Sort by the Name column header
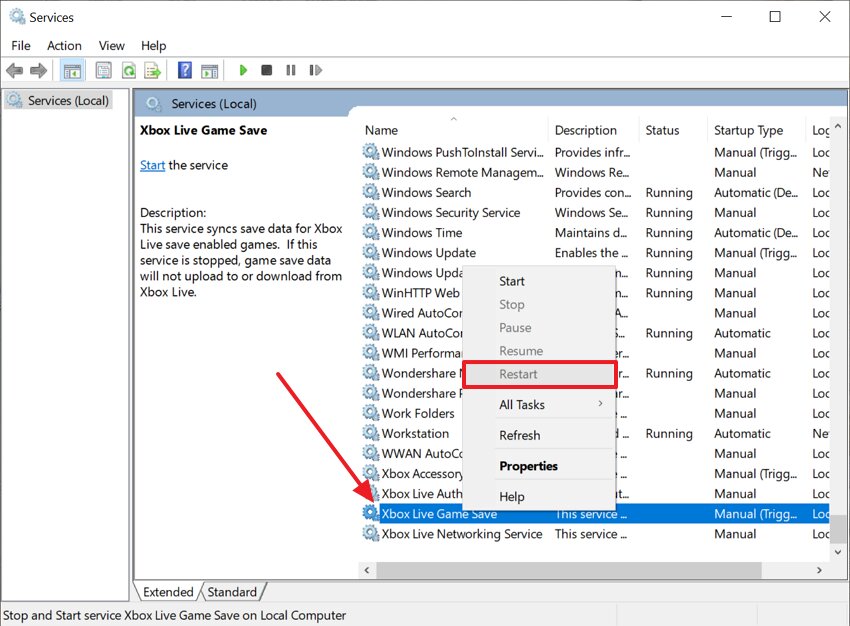850x626 pixels. tap(454, 130)
